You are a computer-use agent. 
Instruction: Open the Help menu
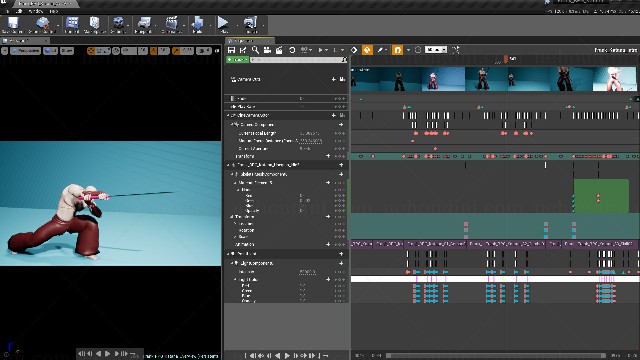point(53,11)
